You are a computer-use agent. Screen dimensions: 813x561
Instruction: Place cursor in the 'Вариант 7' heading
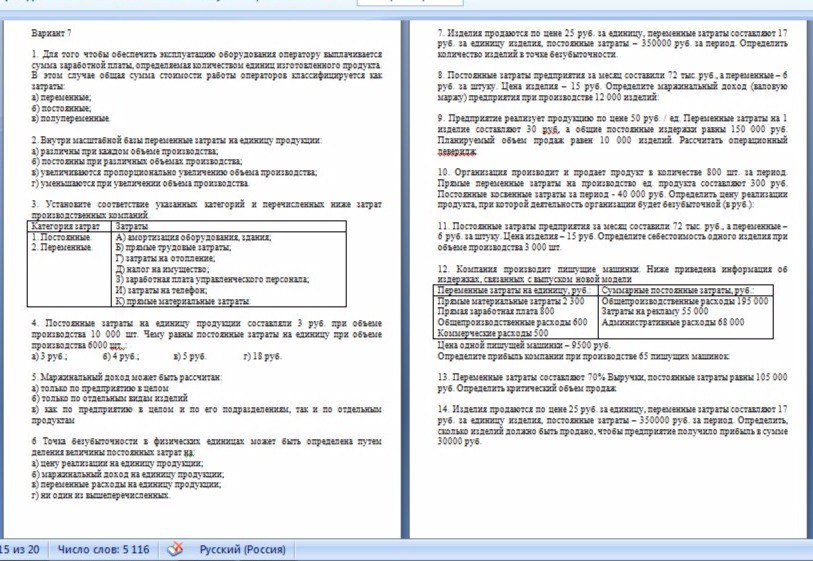tap(51, 32)
